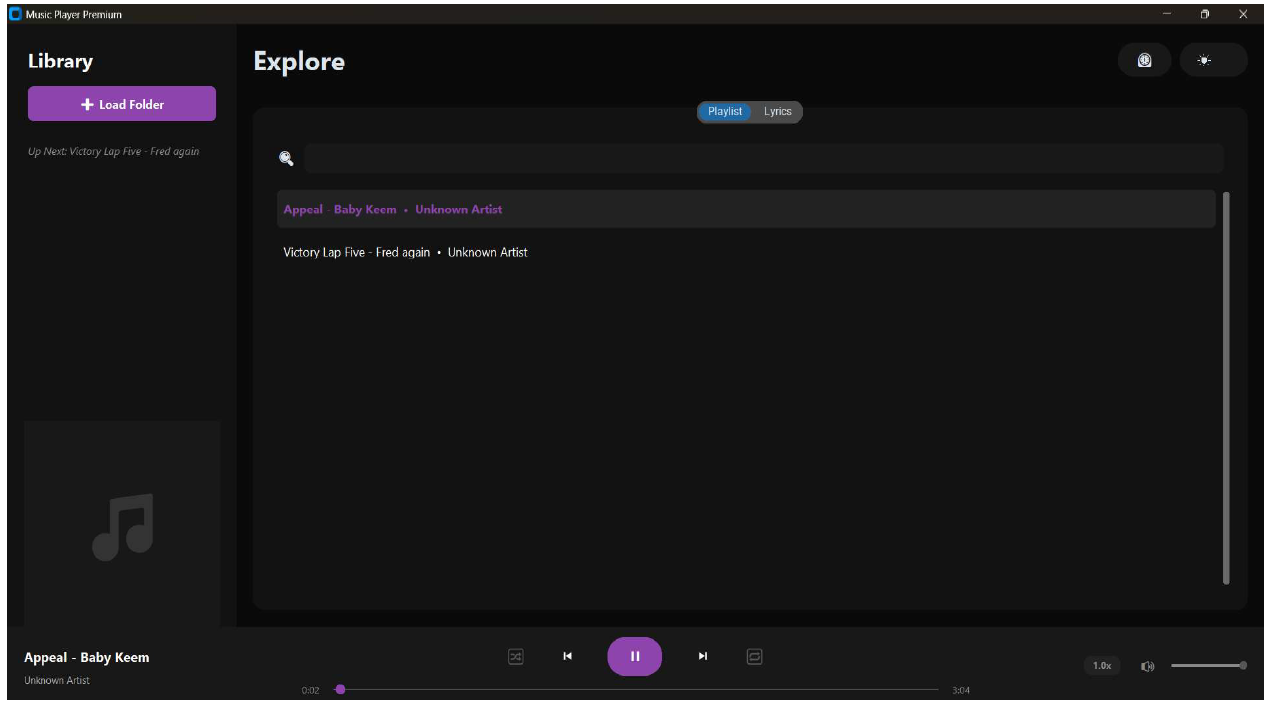Minimize the Music Player window
Image resolution: width=1270 pixels, height=705 pixels.
pos(1166,14)
